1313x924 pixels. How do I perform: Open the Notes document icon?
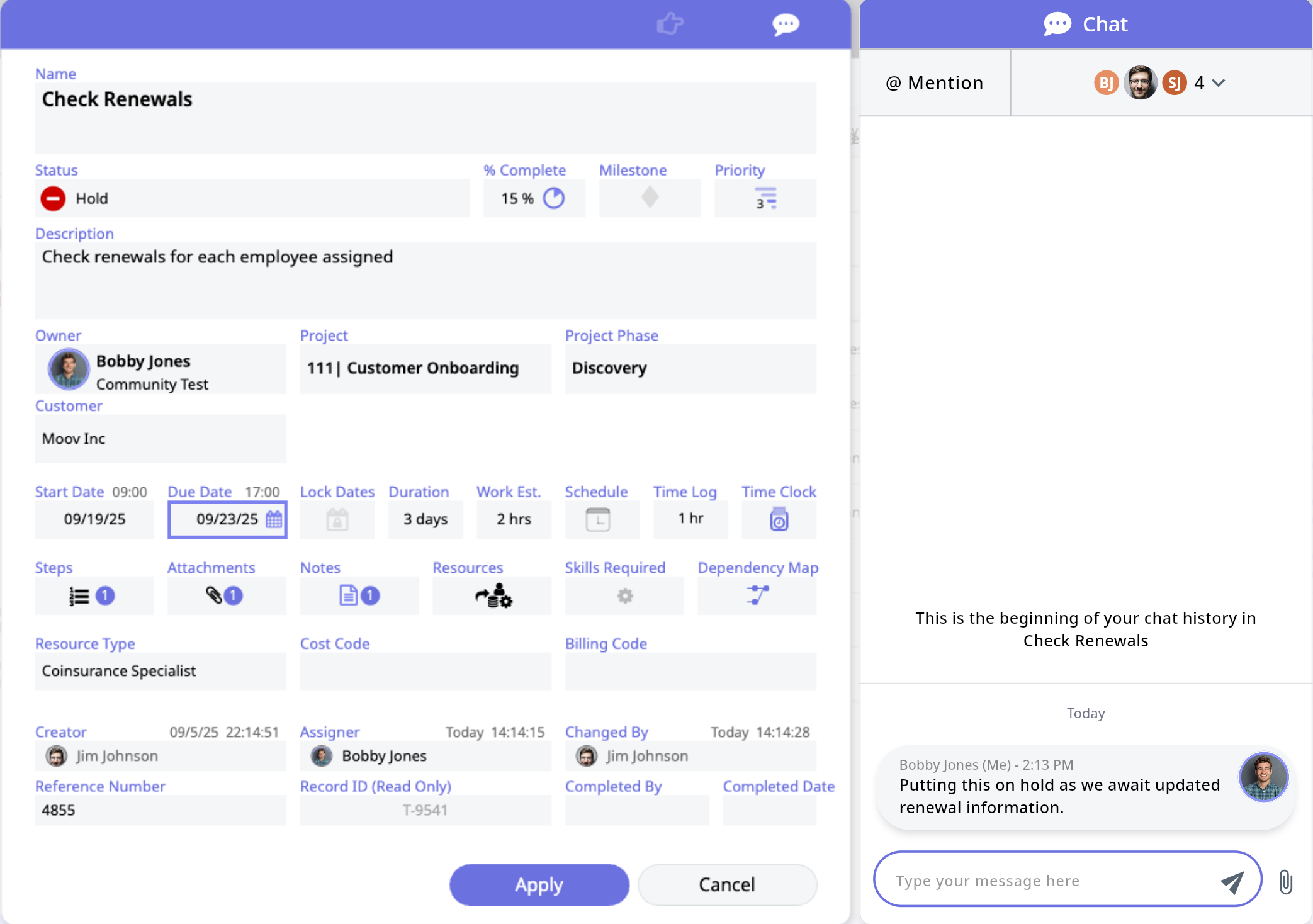(348, 595)
